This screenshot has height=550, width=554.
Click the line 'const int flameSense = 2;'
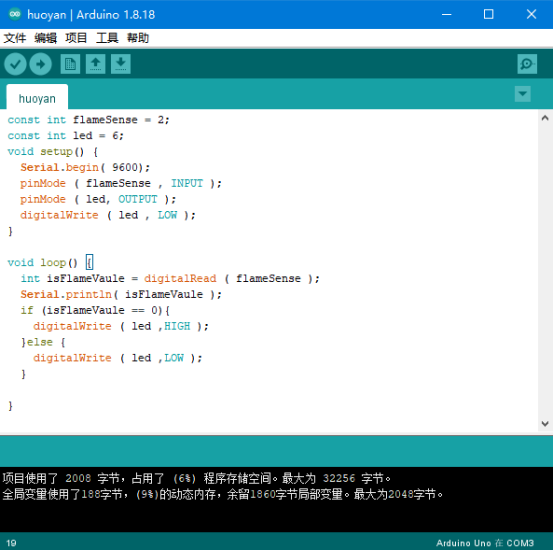pyautogui.click(x=88, y=120)
